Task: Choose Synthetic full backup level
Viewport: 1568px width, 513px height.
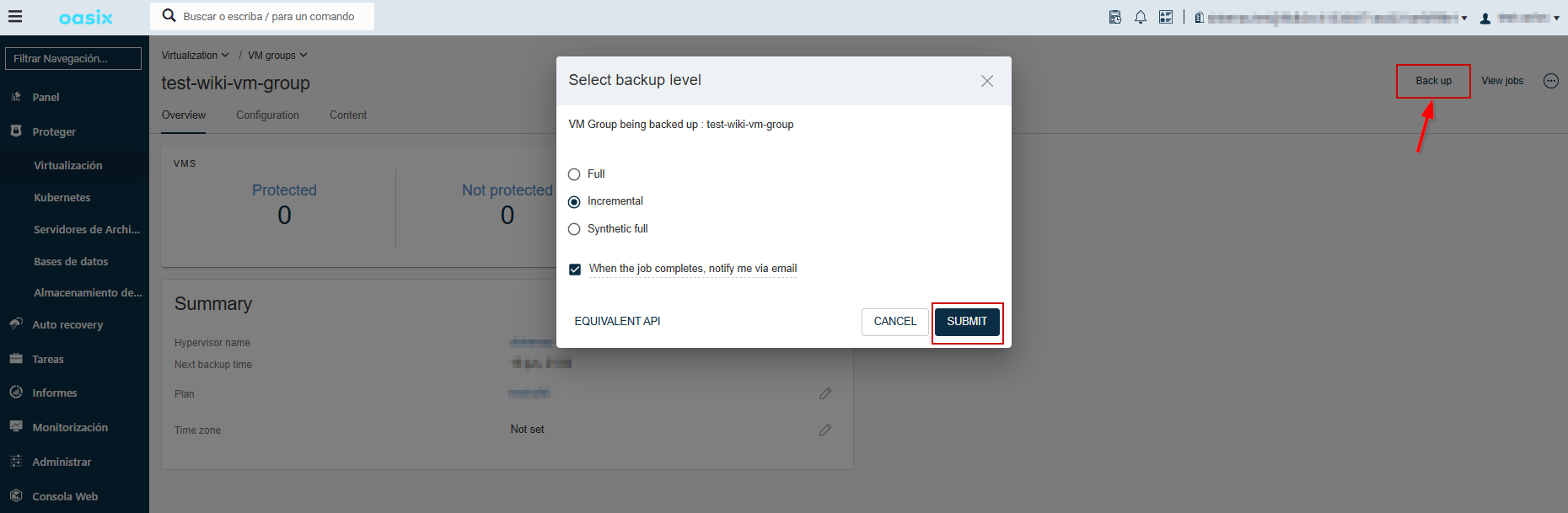Action: point(574,229)
